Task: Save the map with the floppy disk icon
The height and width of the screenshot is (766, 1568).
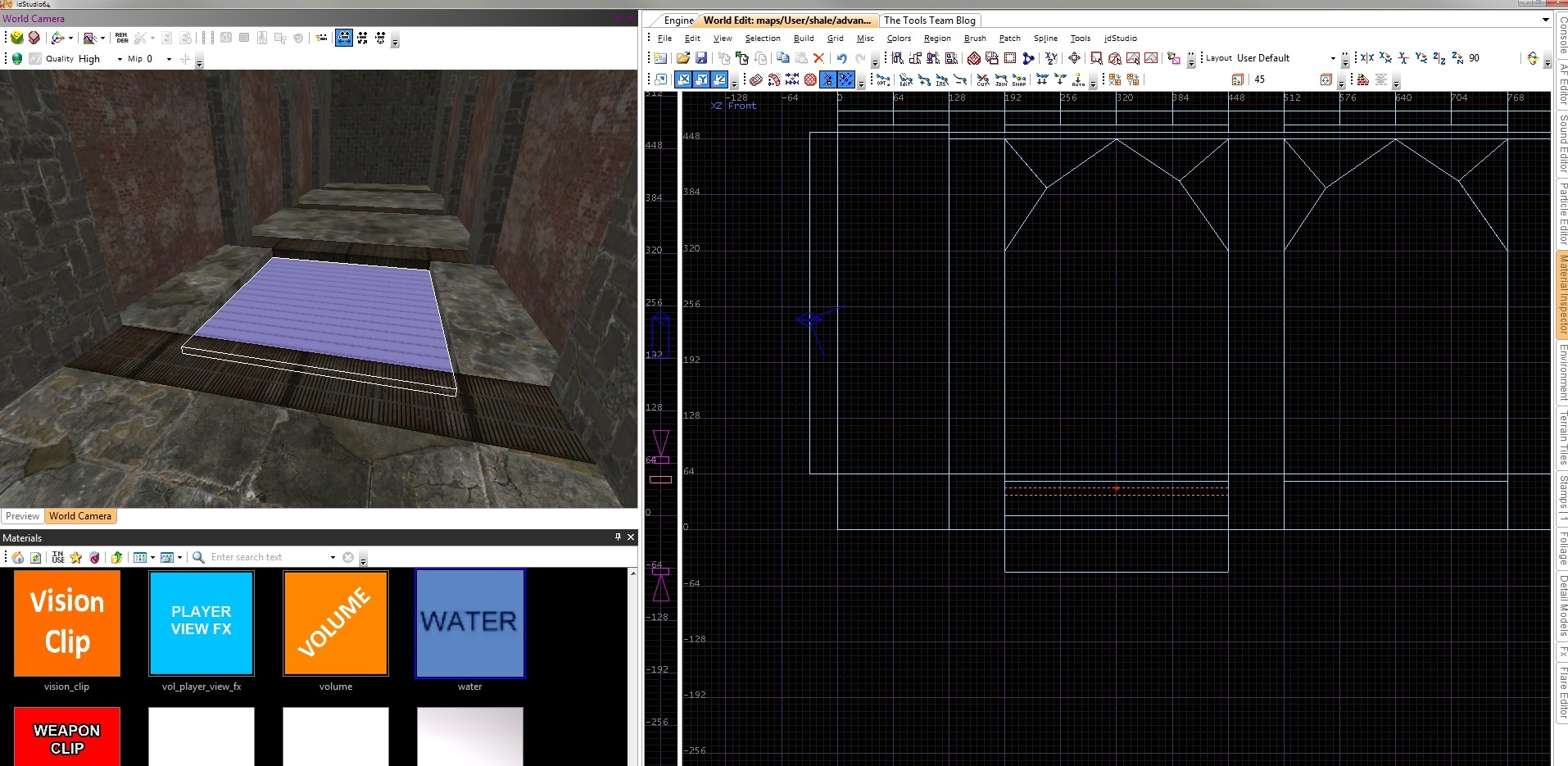Action: click(x=701, y=58)
